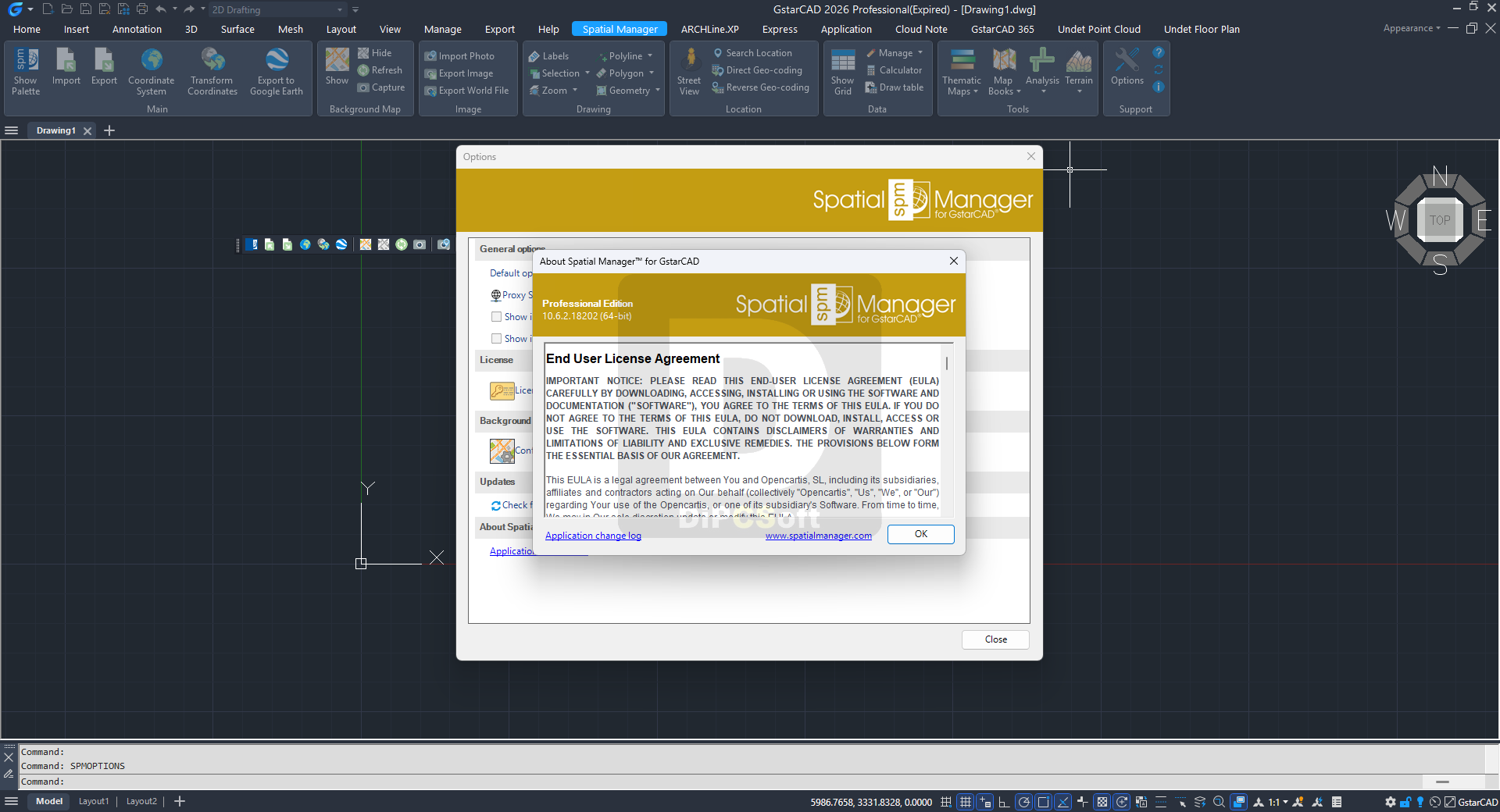This screenshot has height=812, width=1500.
Task: Toggle object snap tracking in the status bar
Action: coord(1062,802)
